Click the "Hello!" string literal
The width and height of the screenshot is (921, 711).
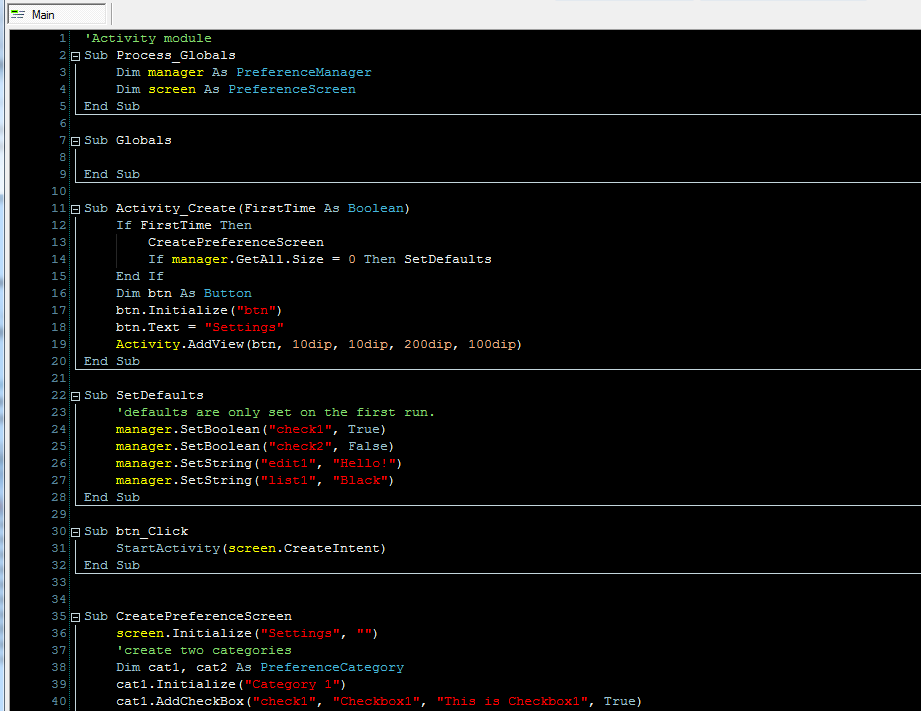pos(364,463)
